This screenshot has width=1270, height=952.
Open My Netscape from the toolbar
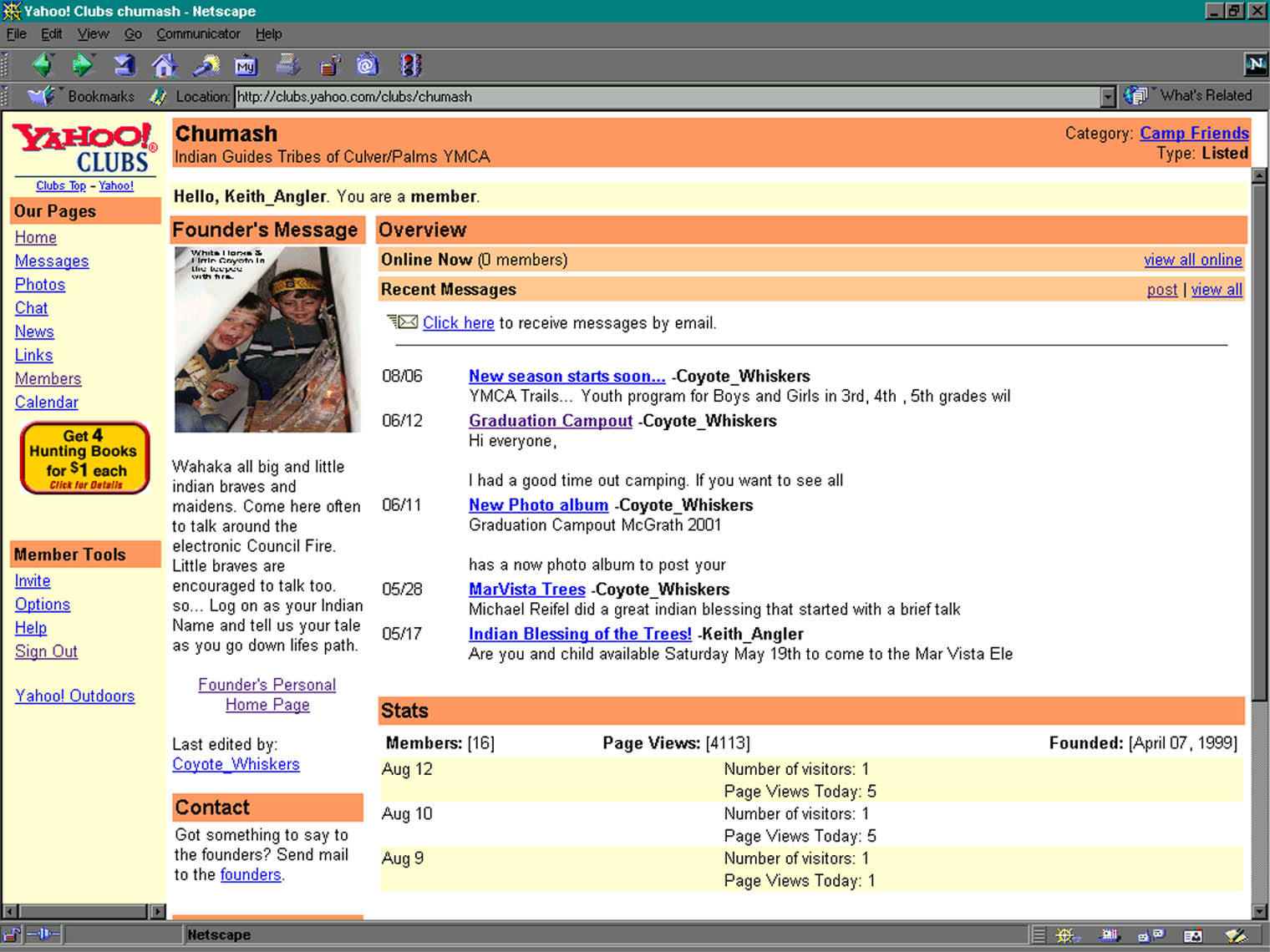pyautogui.click(x=246, y=65)
